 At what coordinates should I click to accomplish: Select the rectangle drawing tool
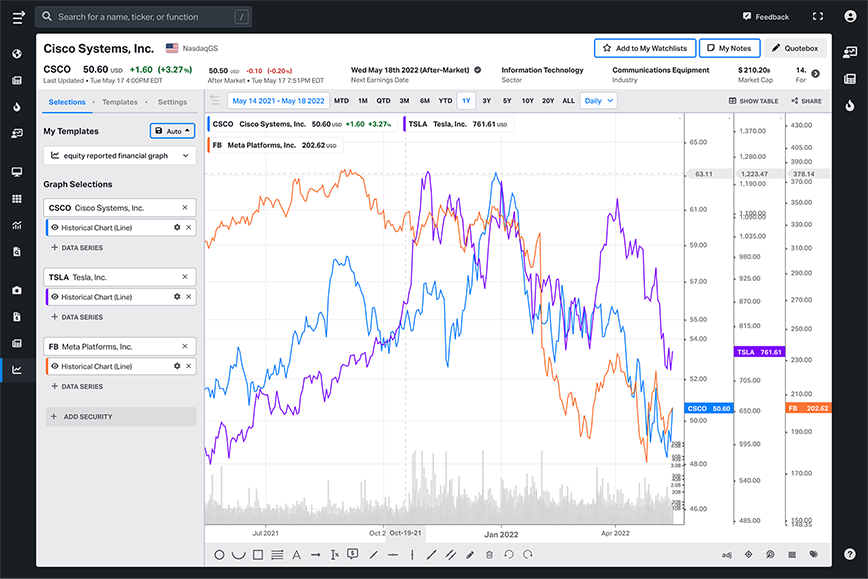(x=257, y=554)
